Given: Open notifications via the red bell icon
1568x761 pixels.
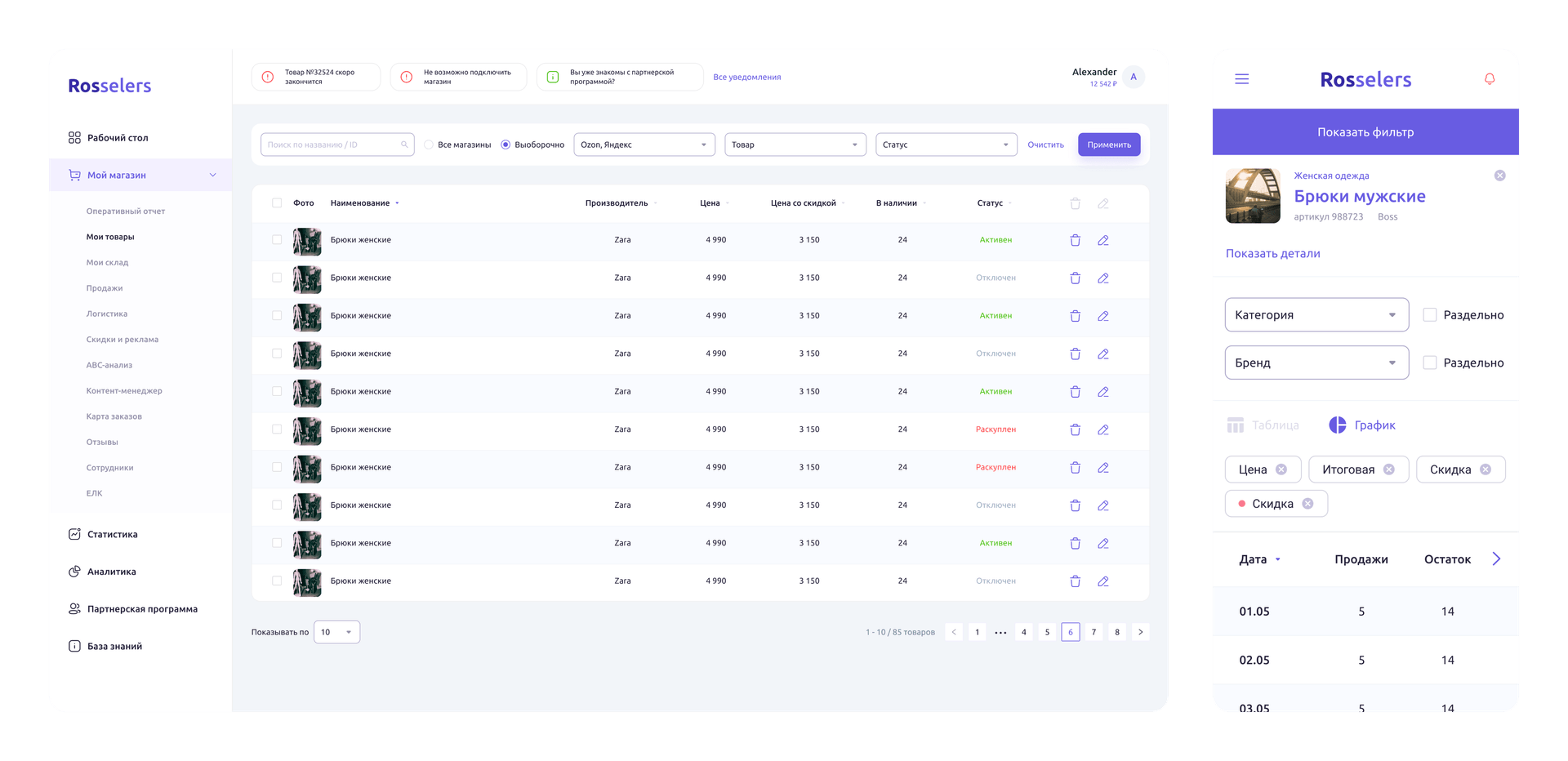Looking at the screenshot, I should coord(1489,79).
